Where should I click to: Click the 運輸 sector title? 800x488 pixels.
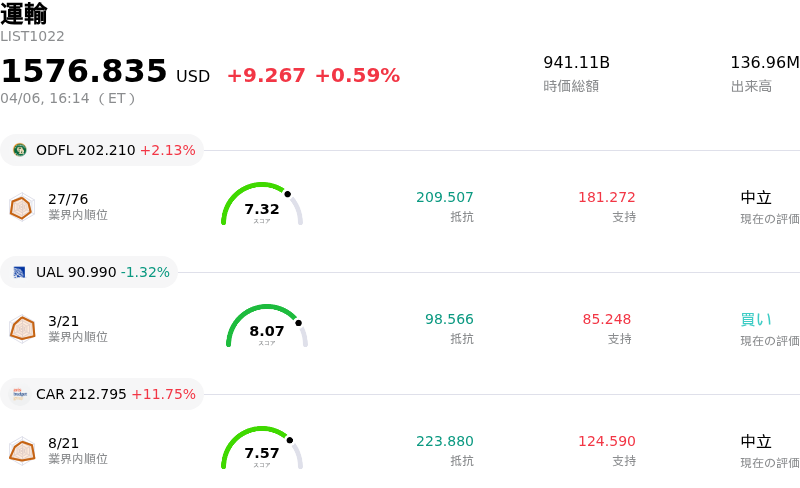(24, 14)
